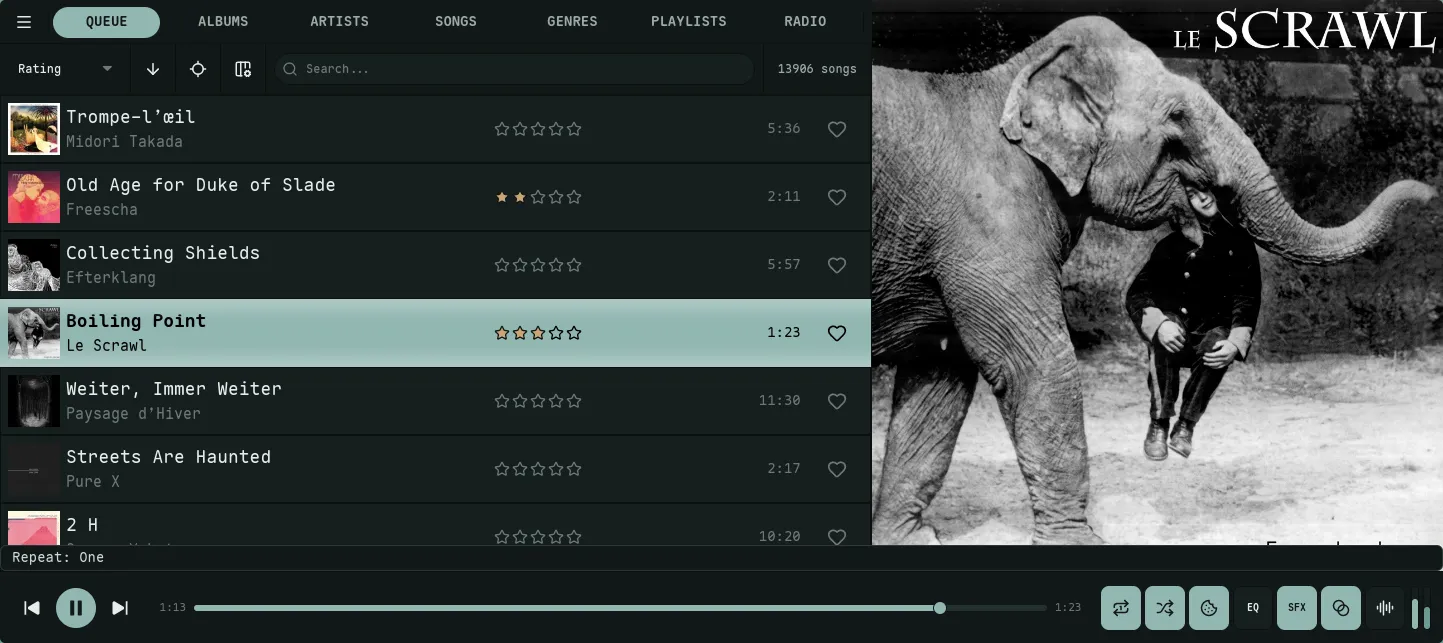This screenshot has width=1443, height=643.
Task: Skip to the previous track
Action: pyautogui.click(x=32, y=608)
